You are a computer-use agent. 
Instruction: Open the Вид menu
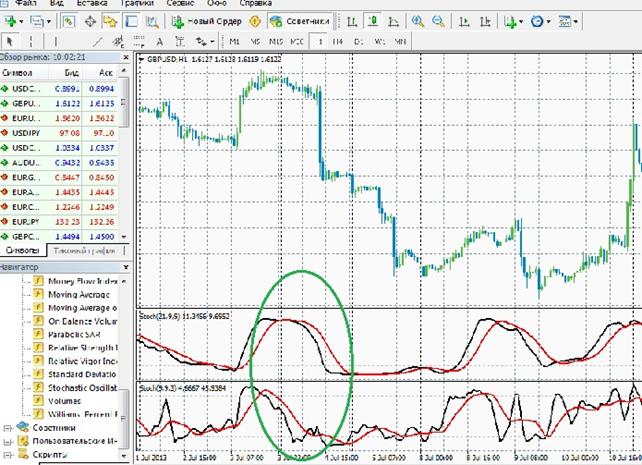57,3
